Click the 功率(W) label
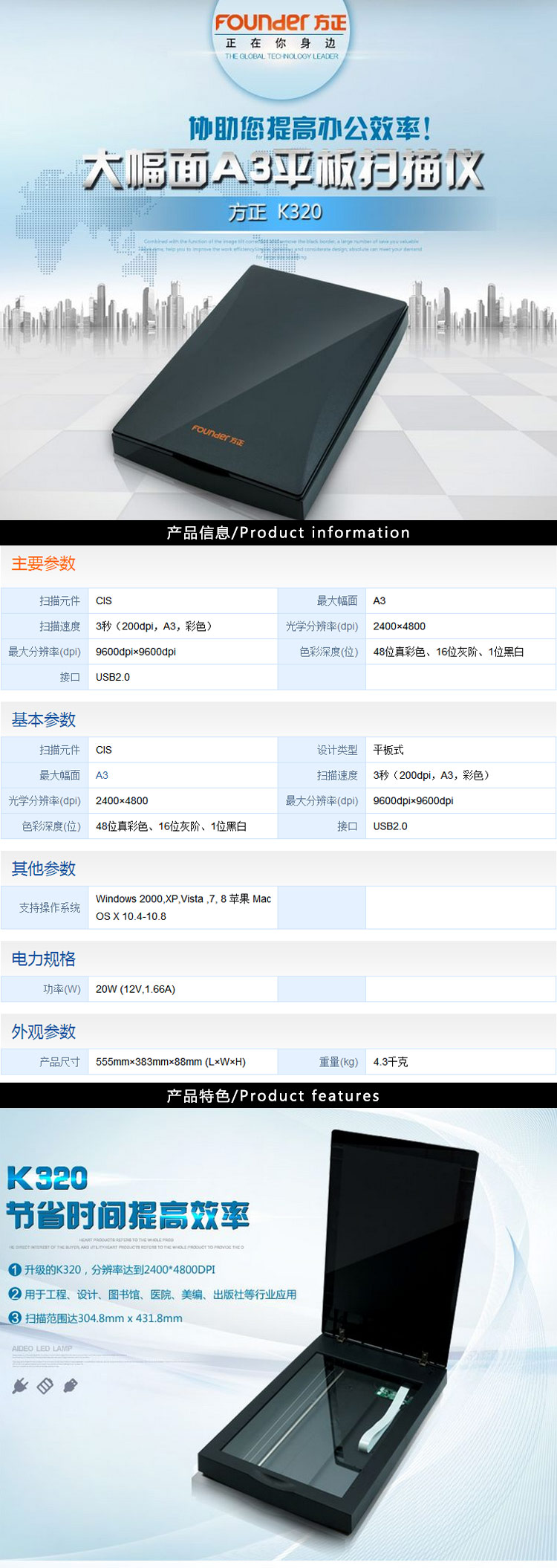Viewport: 557px width, 1568px height. (62, 989)
